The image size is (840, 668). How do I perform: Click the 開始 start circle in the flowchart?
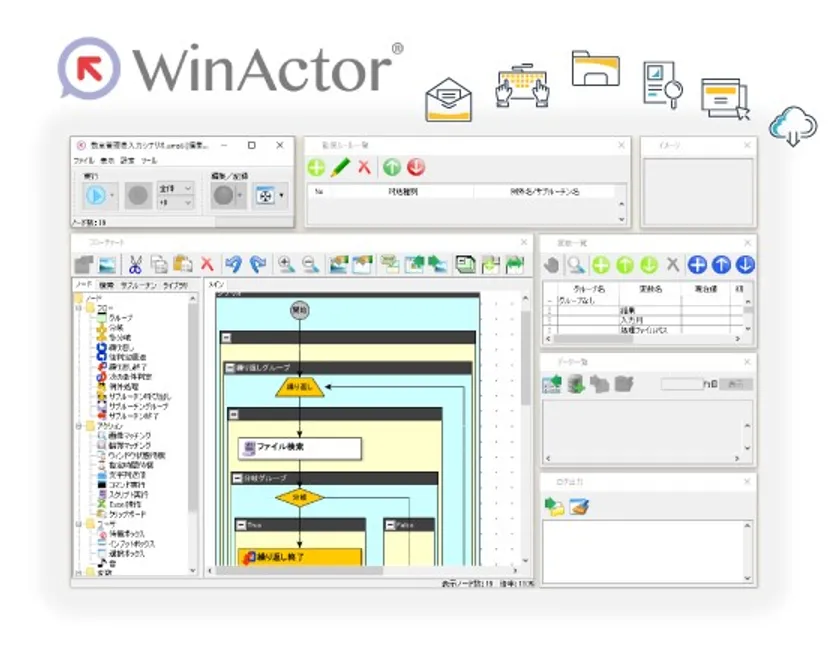299,310
